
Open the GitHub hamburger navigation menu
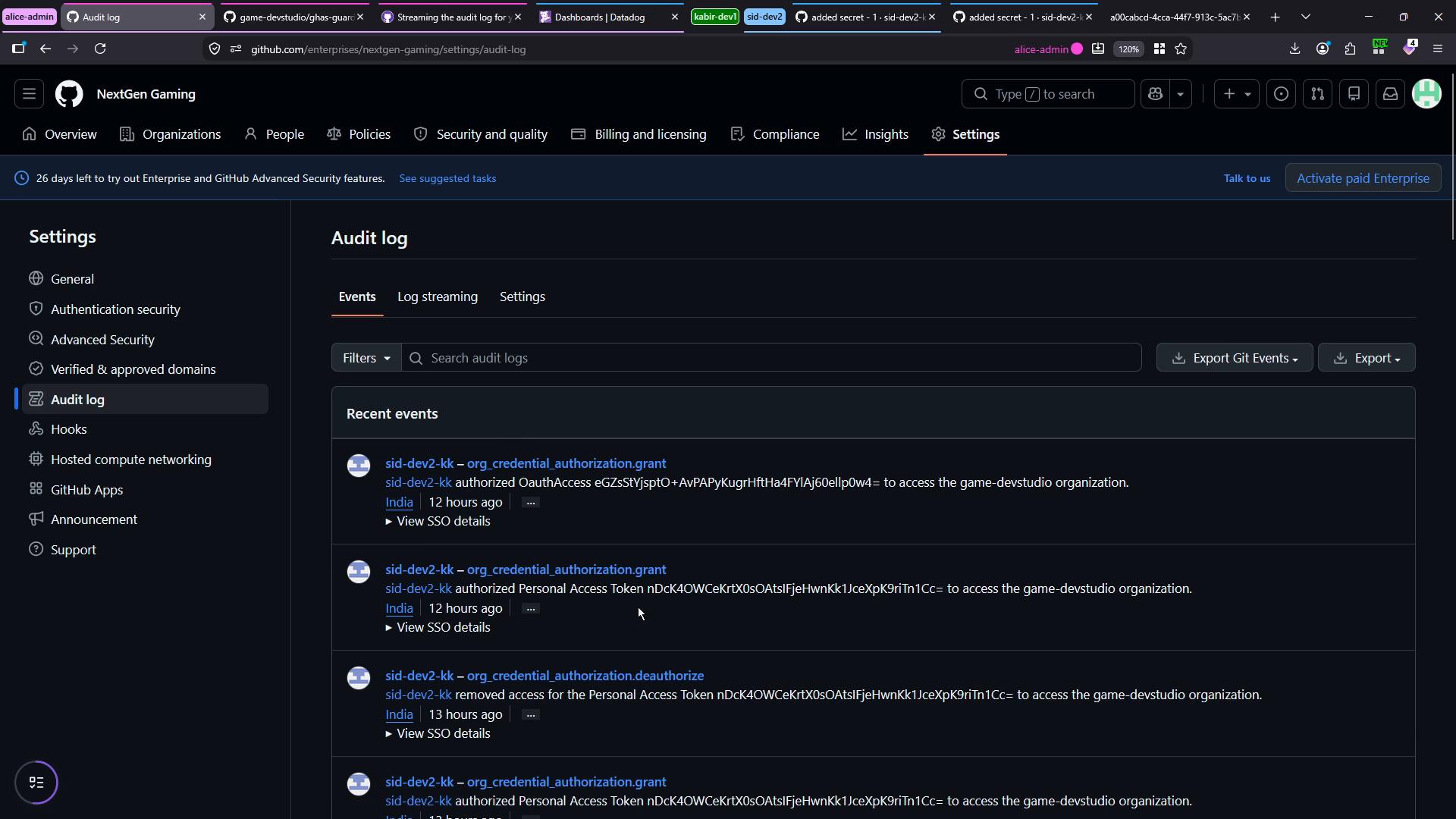(29, 94)
